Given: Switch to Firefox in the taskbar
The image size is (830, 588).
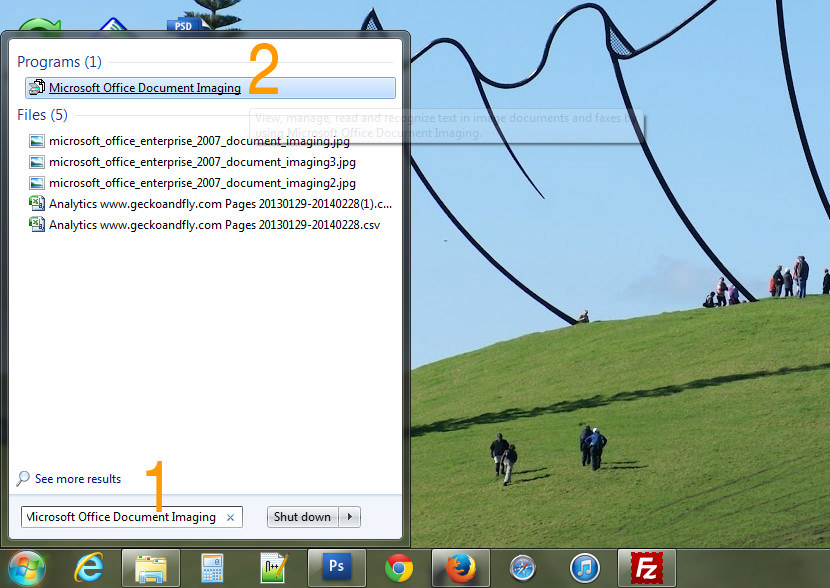Looking at the screenshot, I should [461, 568].
